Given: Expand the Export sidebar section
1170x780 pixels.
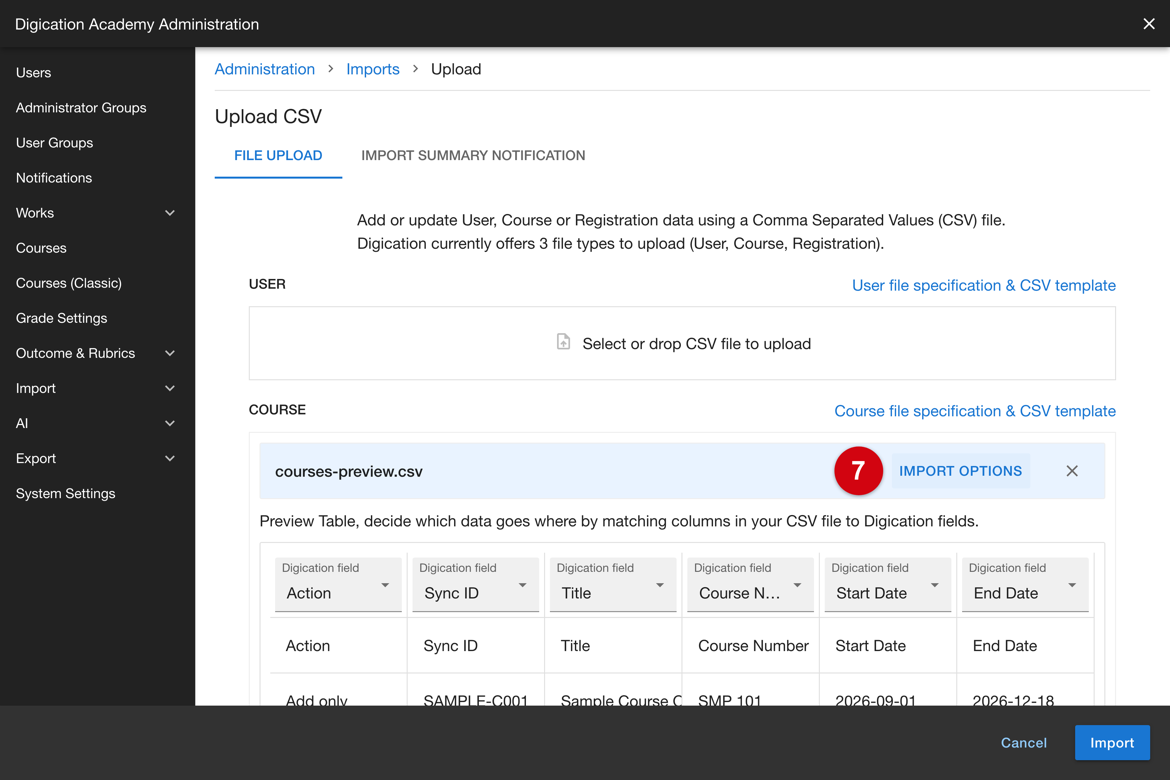Looking at the screenshot, I should [x=170, y=458].
